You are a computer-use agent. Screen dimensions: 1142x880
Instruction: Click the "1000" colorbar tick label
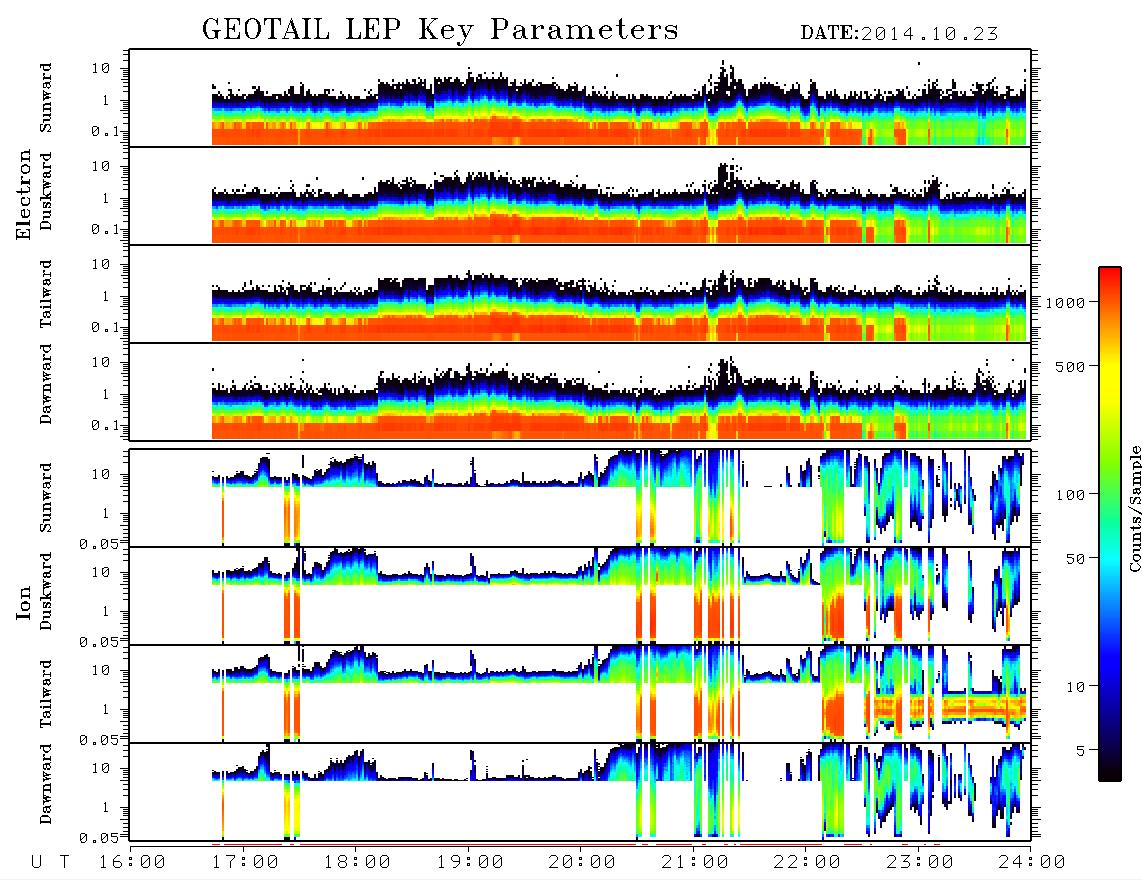tap(1066, 302)
